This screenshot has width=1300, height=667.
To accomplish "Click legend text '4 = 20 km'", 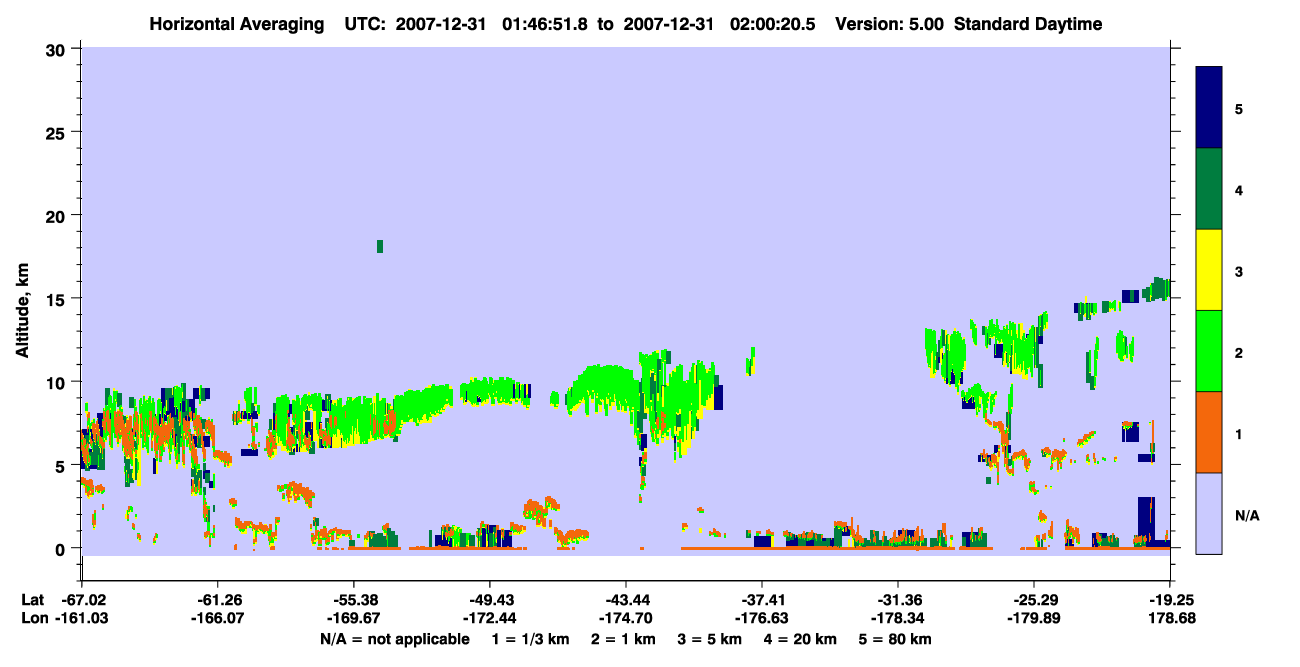I will click(800, 639).
